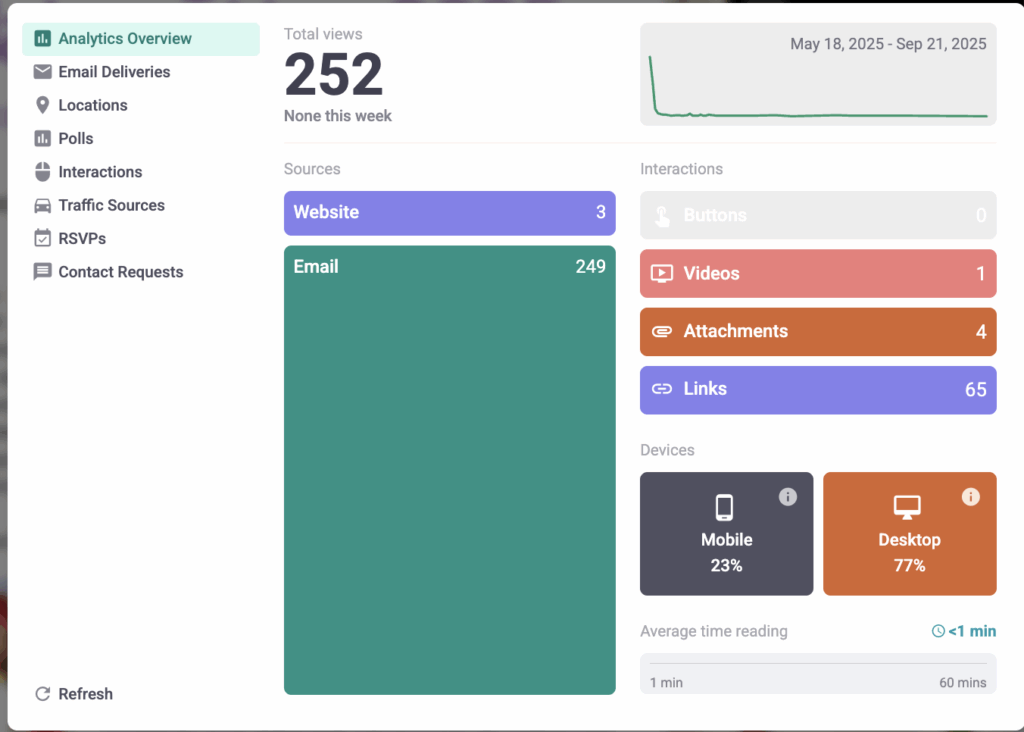Image resolution: width=1024 pixels, height=732 pixels.
Task: Select the Email source bar
Action: 449,469
